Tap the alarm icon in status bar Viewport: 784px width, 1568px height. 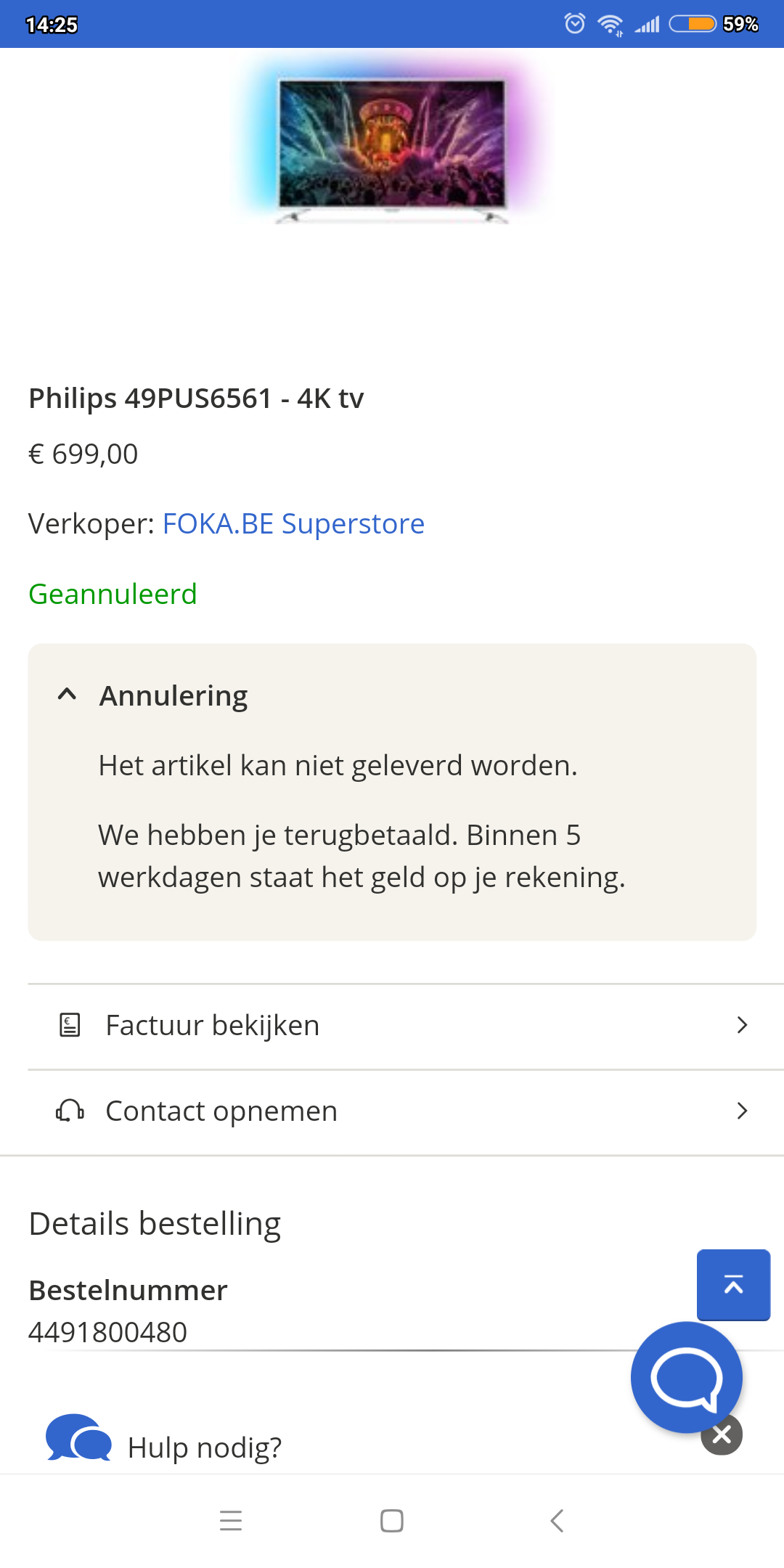[x=575, y=24]
